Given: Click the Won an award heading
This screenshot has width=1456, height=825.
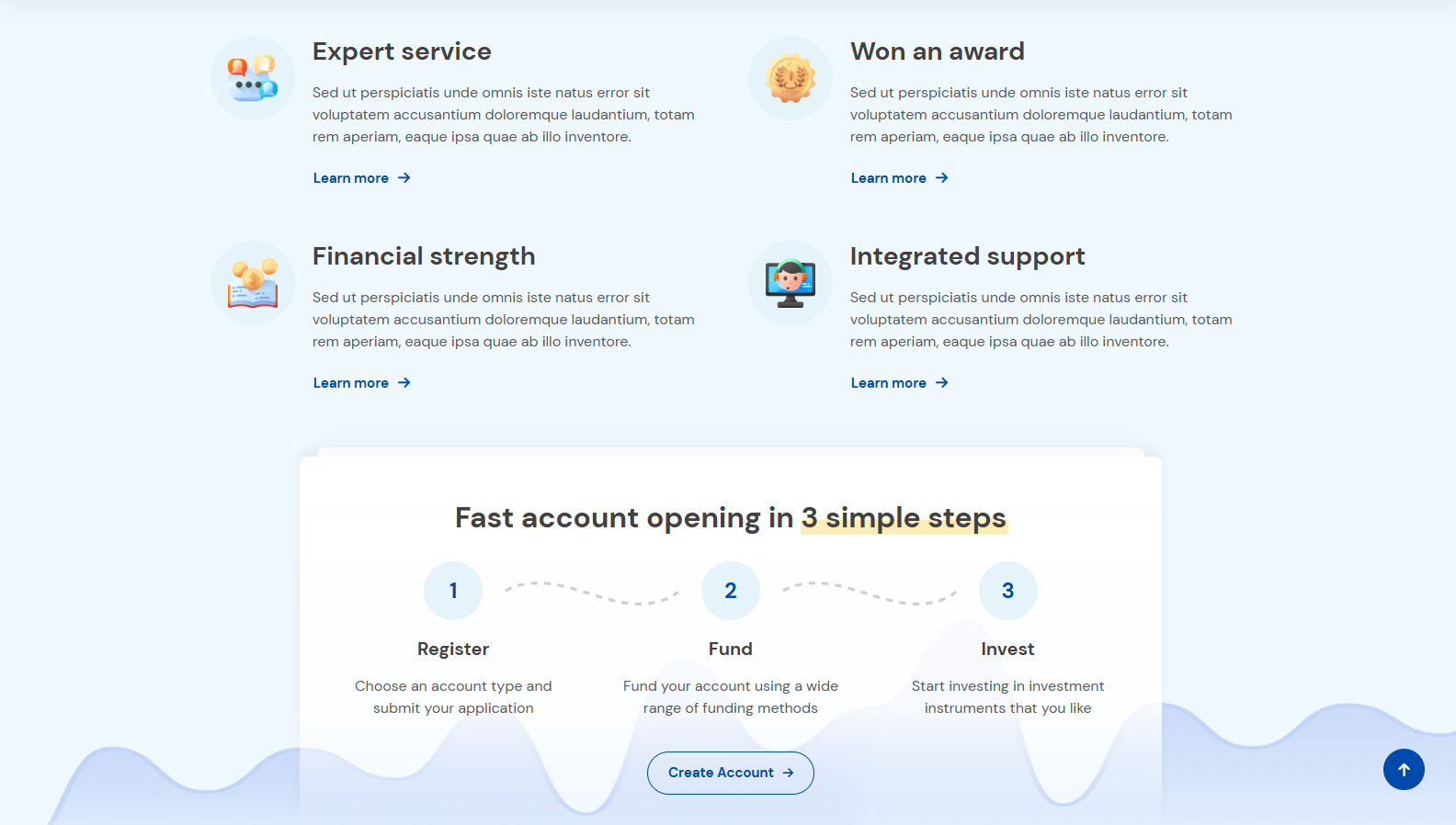Looking at the screenshot, I should click(937, 51).
